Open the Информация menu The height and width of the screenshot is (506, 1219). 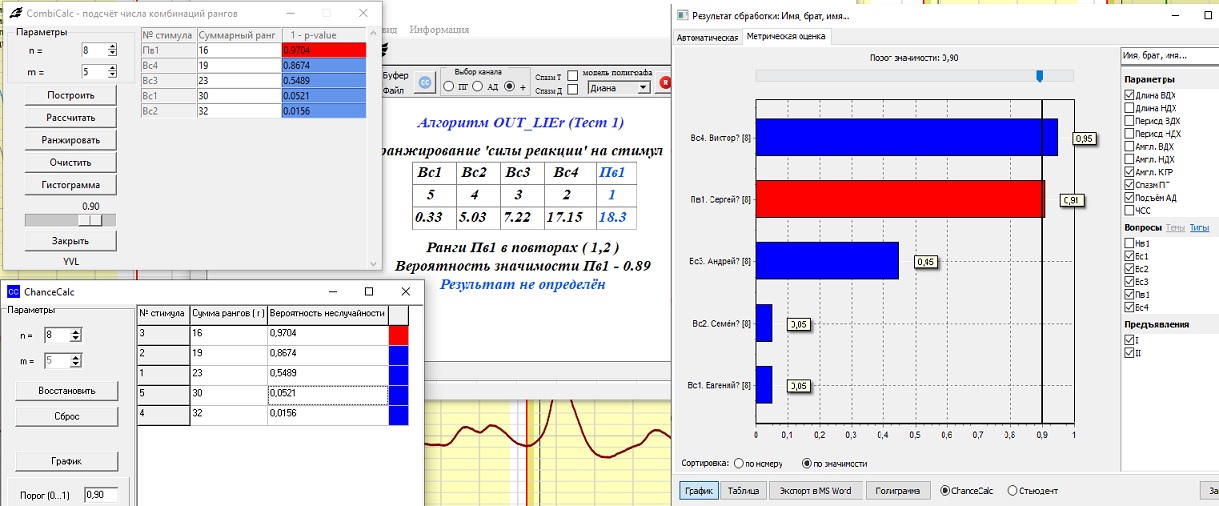coord(439,30)
